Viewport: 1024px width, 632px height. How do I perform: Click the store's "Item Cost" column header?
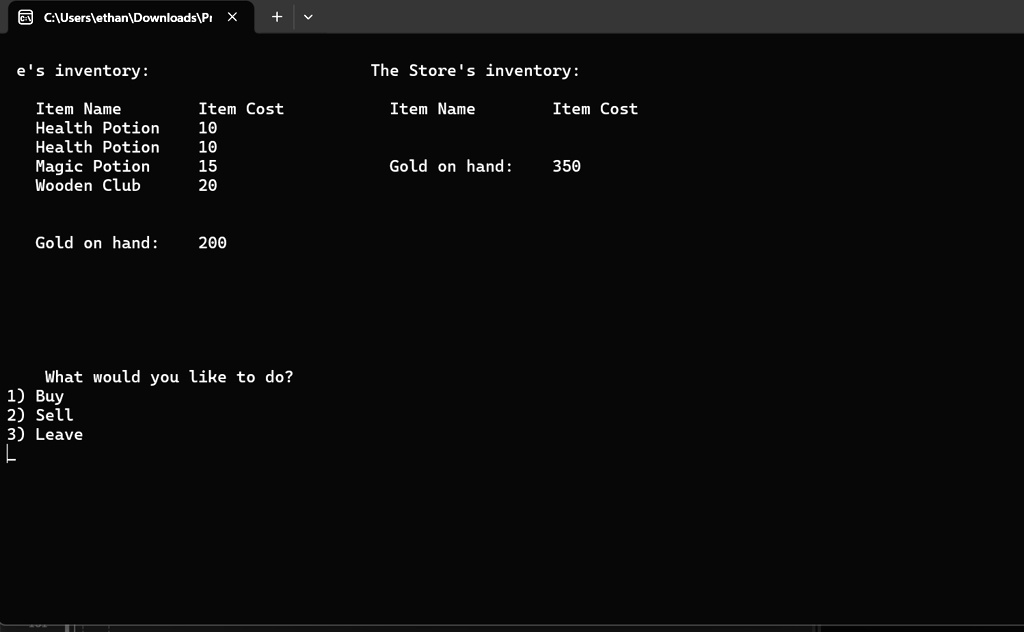pyautogui.click(x=595, y=108)
